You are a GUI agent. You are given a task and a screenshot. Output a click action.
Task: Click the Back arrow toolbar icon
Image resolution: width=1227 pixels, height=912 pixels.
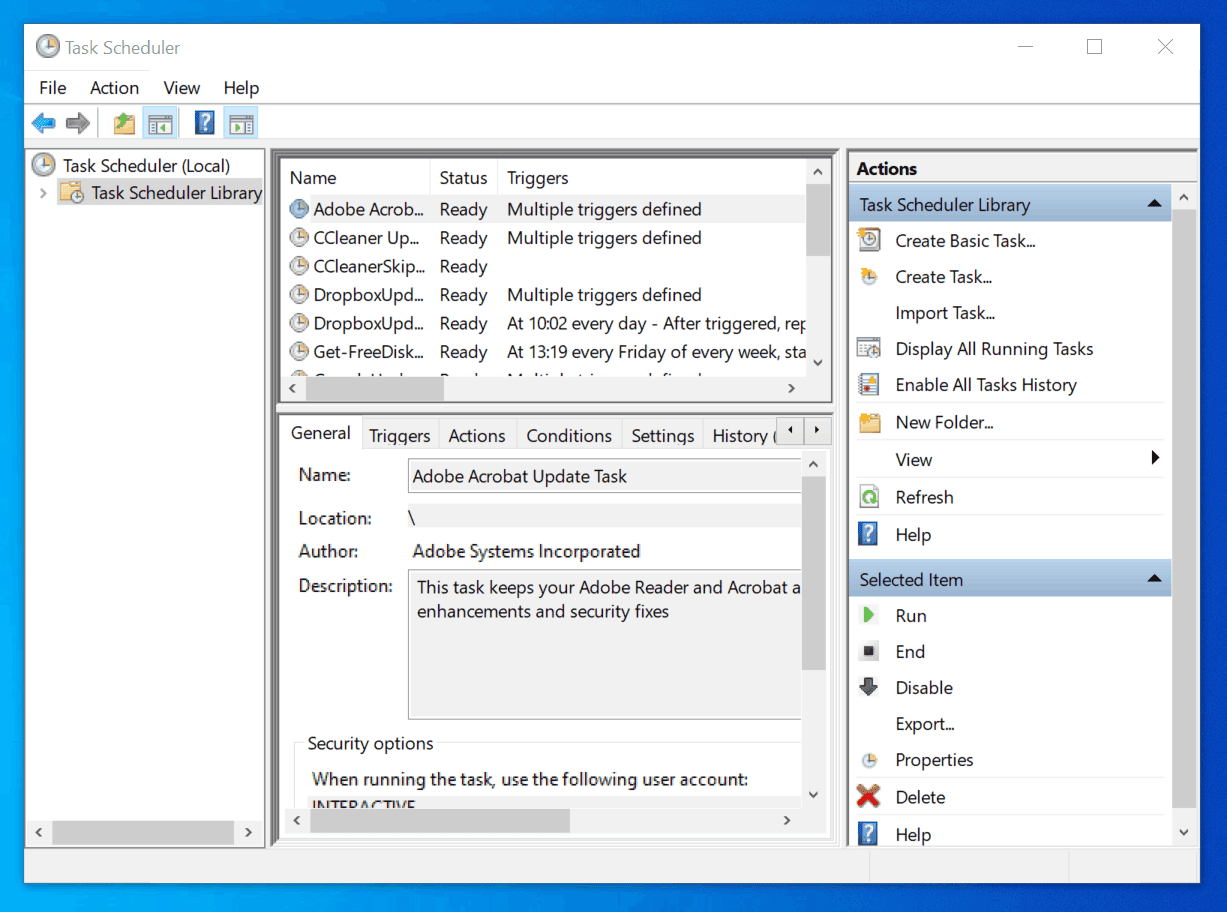tap(43, 123)
